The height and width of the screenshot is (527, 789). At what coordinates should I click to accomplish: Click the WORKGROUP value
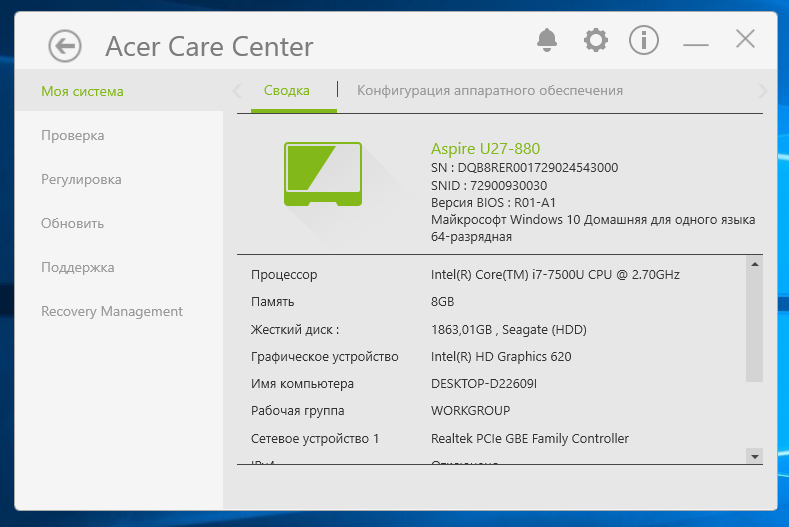(470, 411)
